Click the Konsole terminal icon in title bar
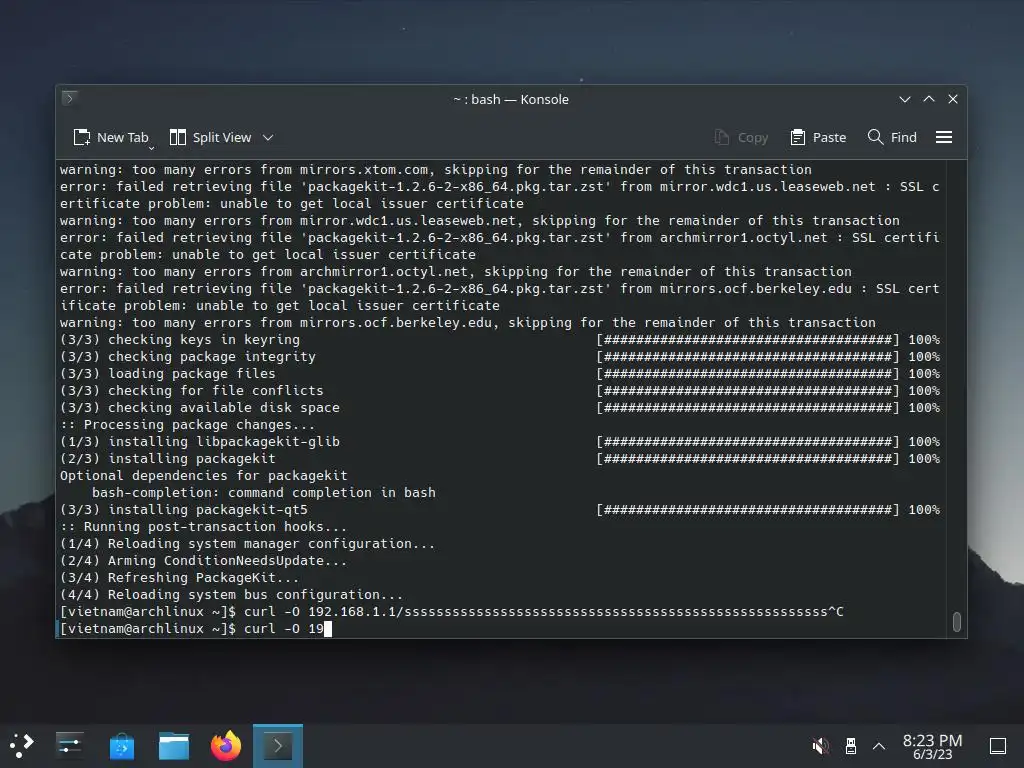 coord(70,99)
